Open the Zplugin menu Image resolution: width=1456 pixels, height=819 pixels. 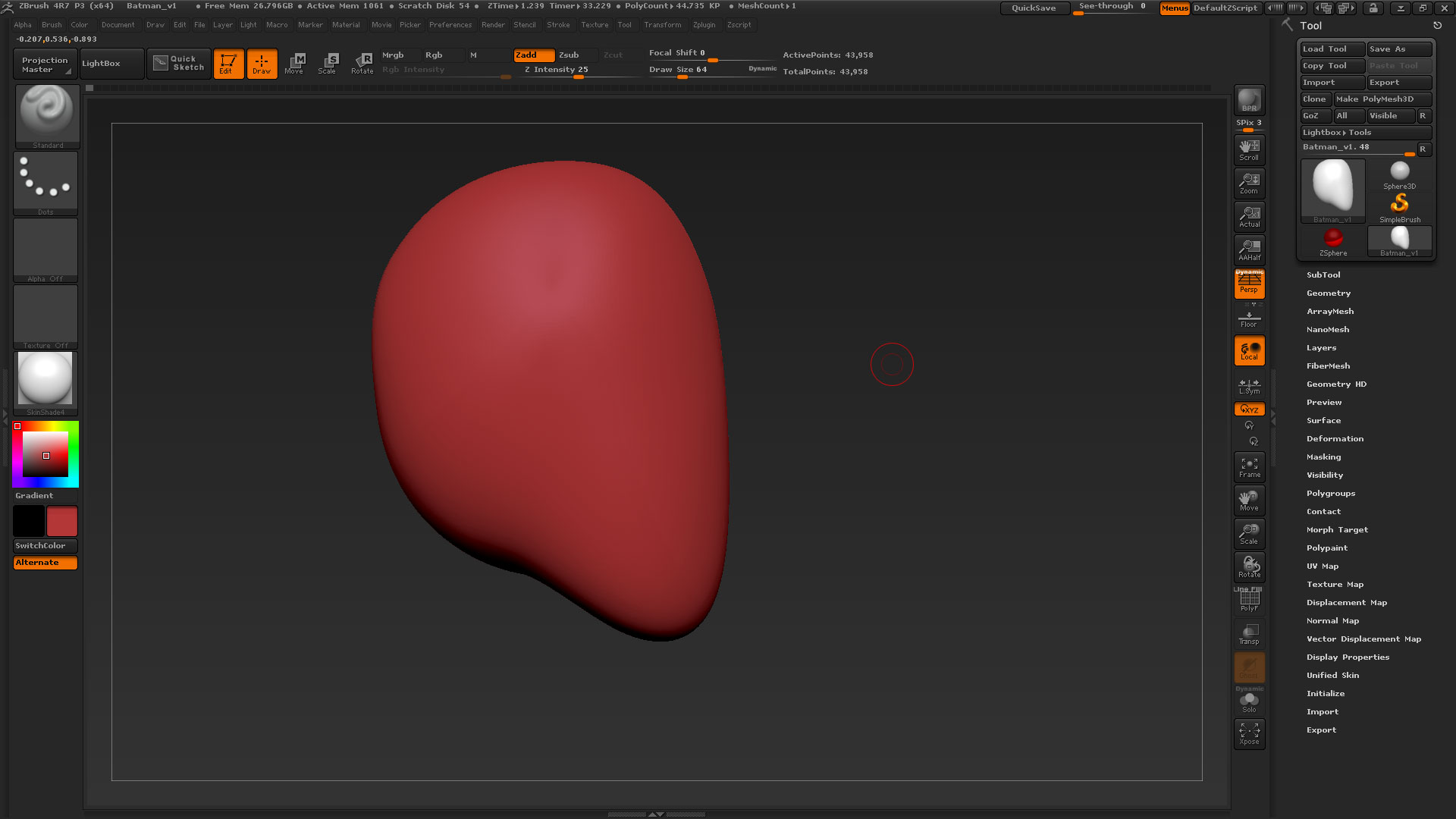coord(704,25)
